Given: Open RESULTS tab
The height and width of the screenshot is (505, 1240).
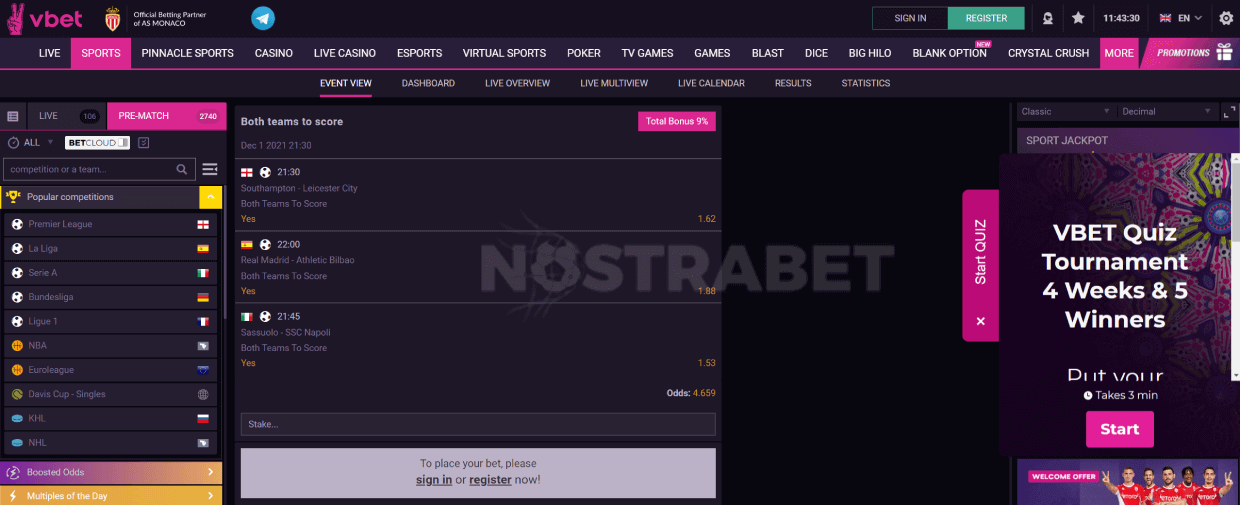Looking at the screenshot, I should (793, 83).
